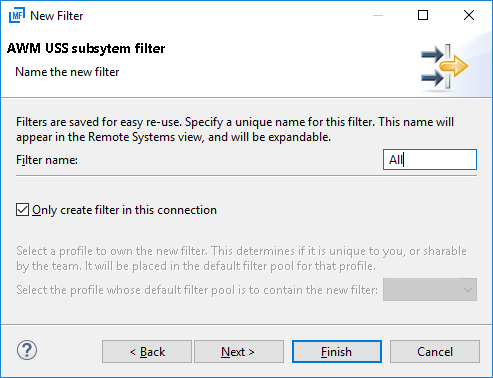The width and height of the screenshot is (493, 378).
Task: Click the MF application icon in title bar
Action: [x=17, y=15]
